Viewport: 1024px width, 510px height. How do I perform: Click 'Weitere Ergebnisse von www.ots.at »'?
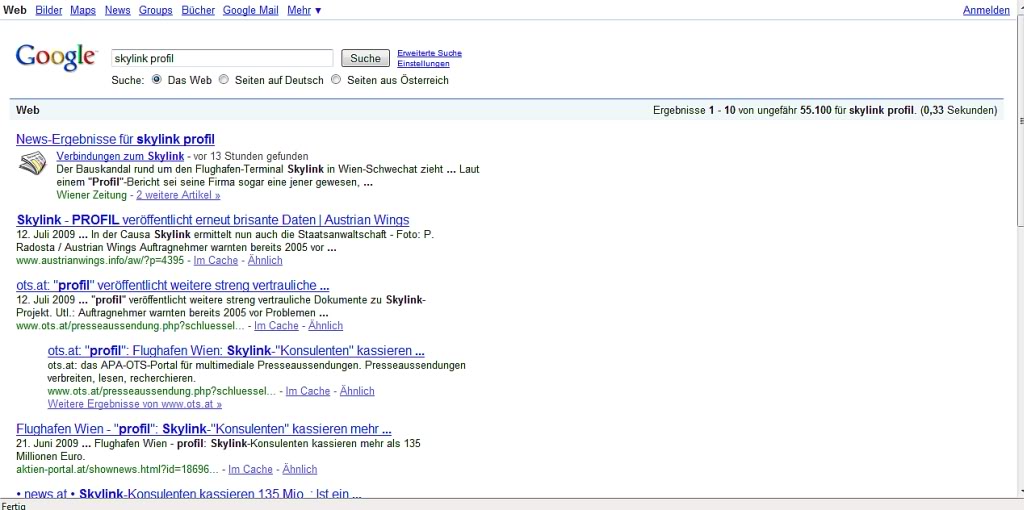135,404
